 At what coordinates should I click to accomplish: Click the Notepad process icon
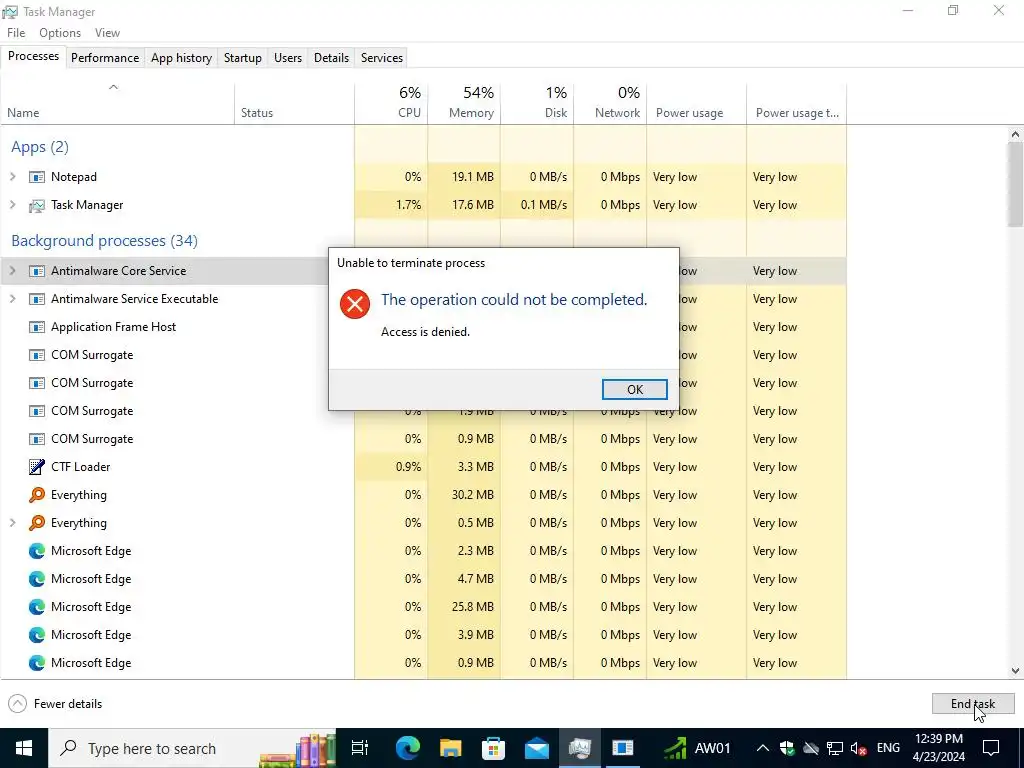37,177
